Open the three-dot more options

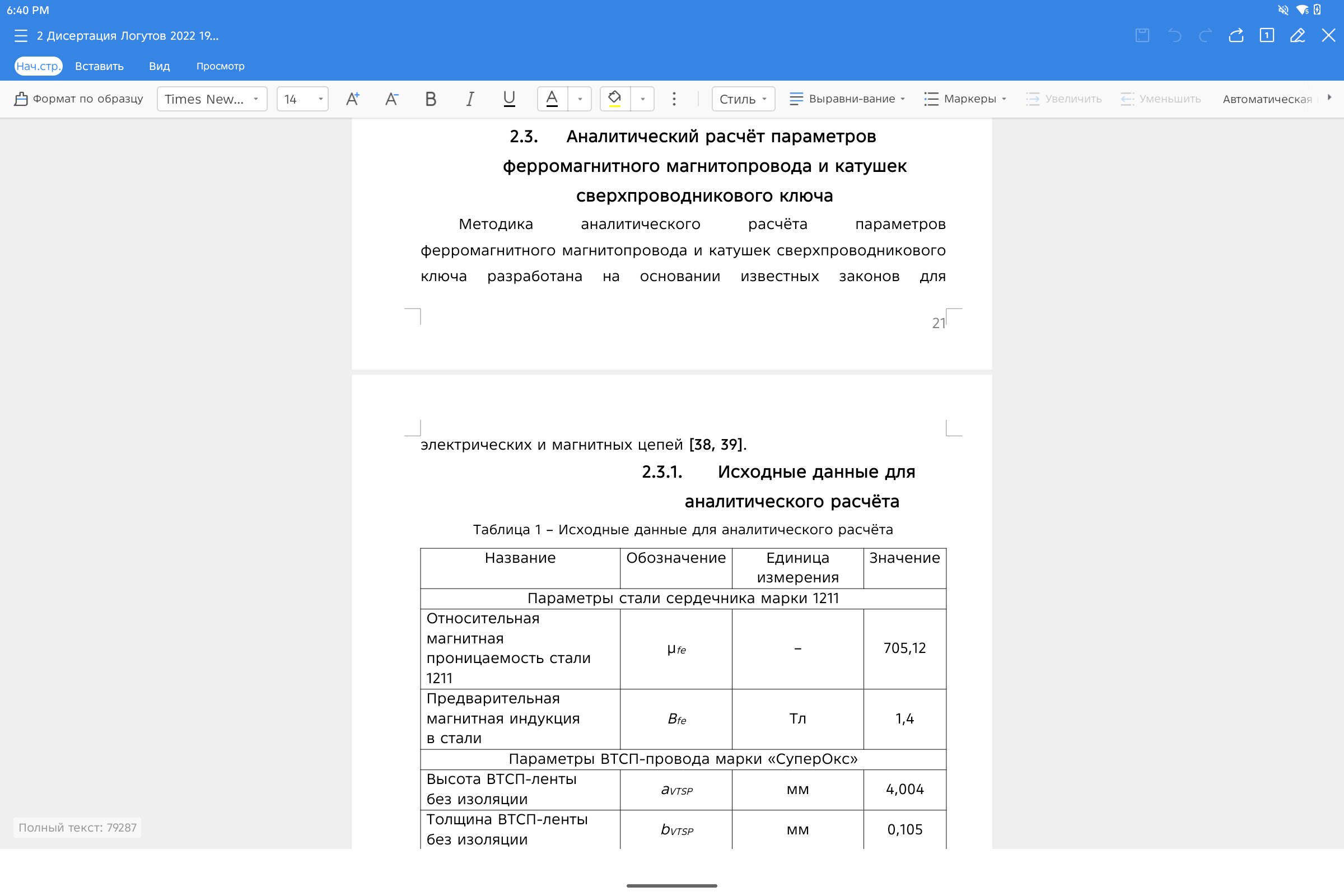(674, 99)
